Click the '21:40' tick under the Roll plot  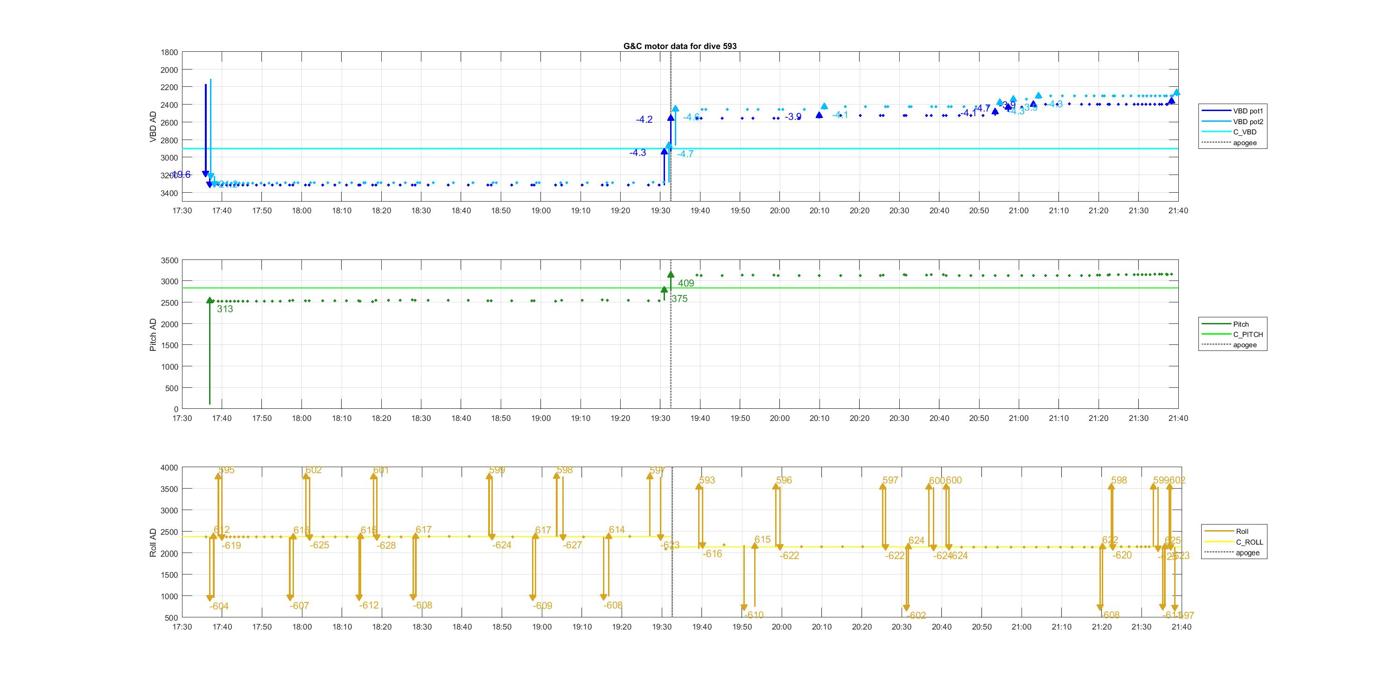coord(1181,628)
